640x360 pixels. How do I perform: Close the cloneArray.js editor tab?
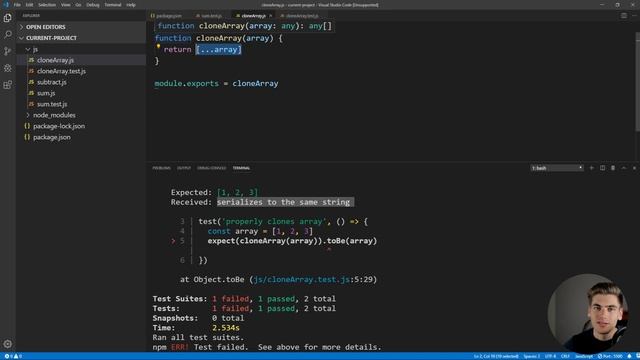(x=270, y=16)
